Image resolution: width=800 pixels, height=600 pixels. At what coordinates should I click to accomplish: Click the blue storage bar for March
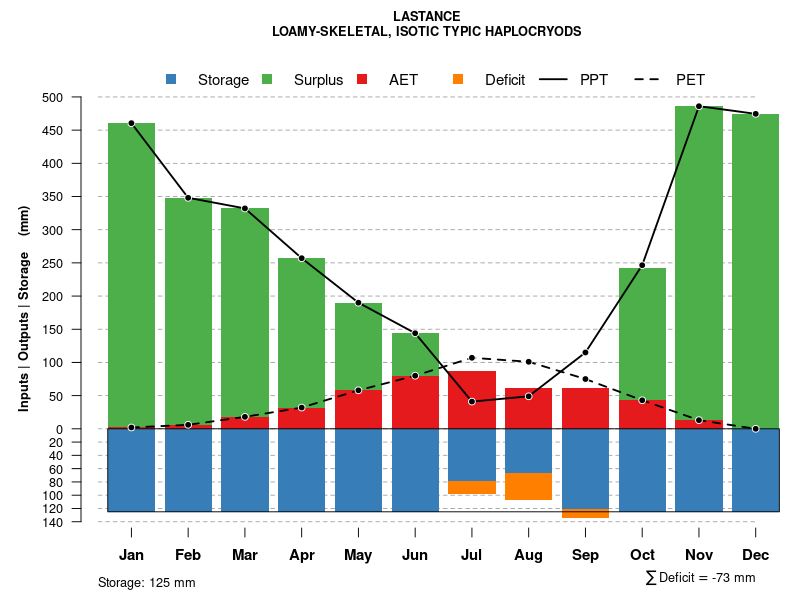click(x=245, y=470)
